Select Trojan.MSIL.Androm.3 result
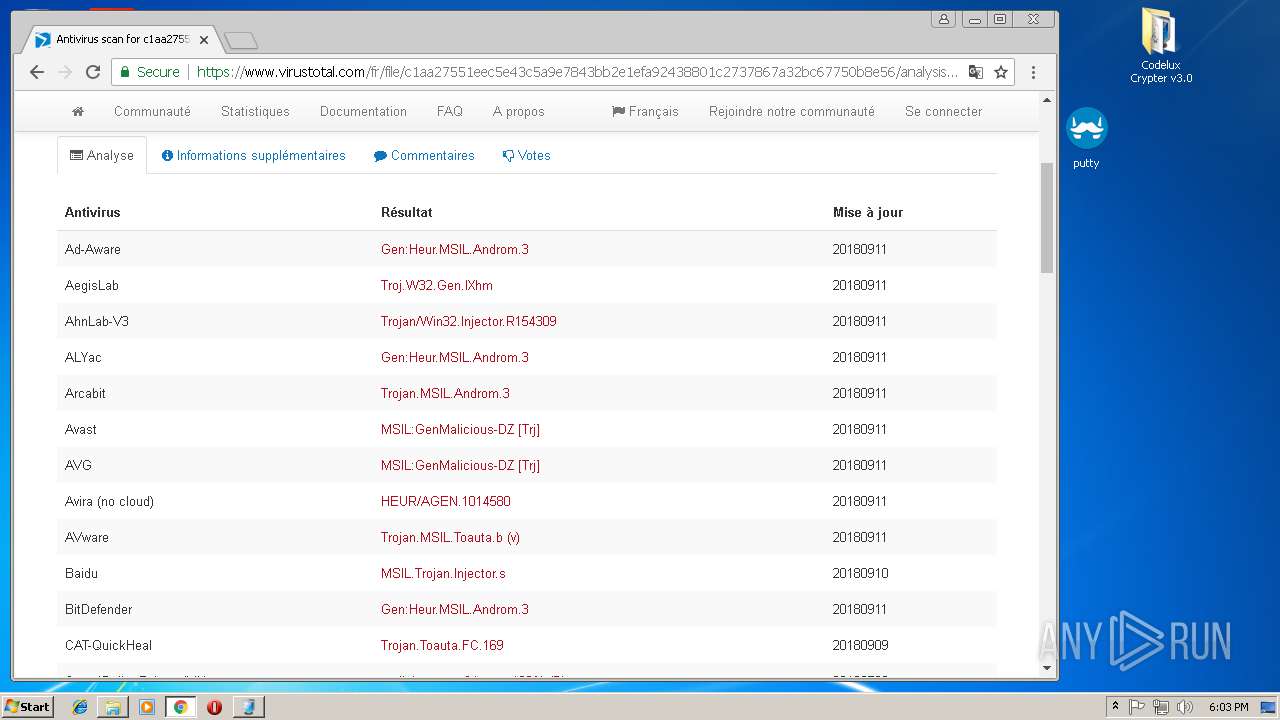Screen dimensions: 1280x720 click(445, 393)
